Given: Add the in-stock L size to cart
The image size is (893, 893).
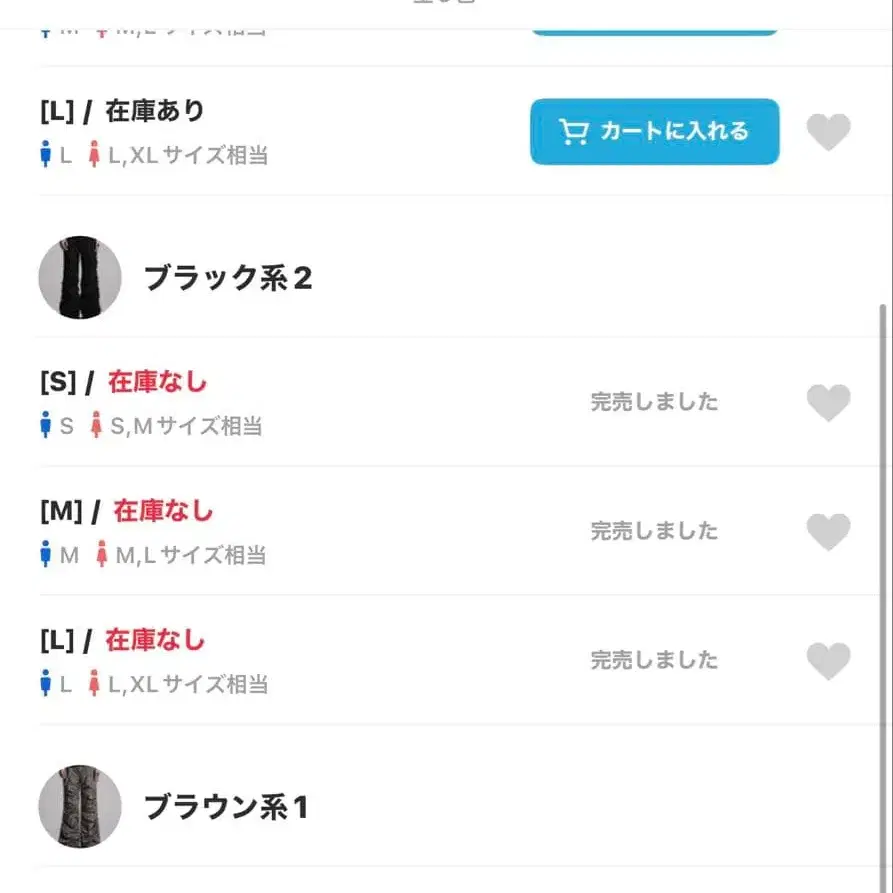Looking at the screenshot, I should pos(654,131).
